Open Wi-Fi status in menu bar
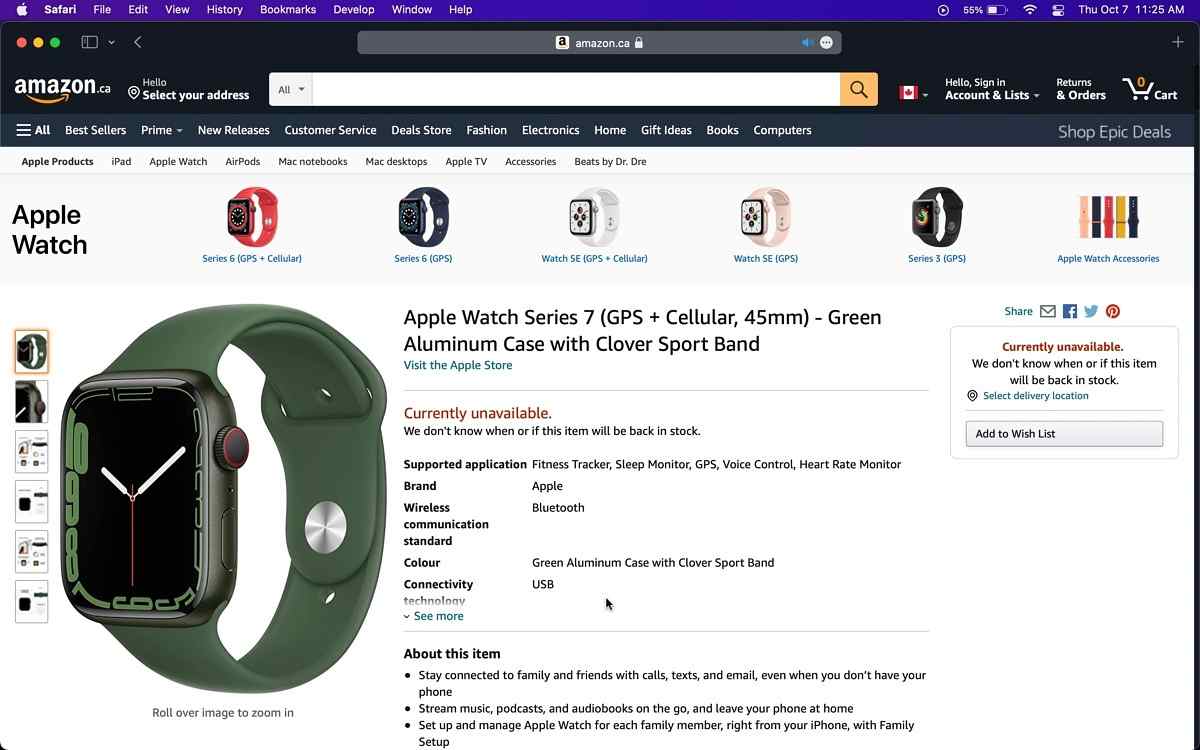1200x750 pixels. pyautogui.click(x=1029, y=9)
